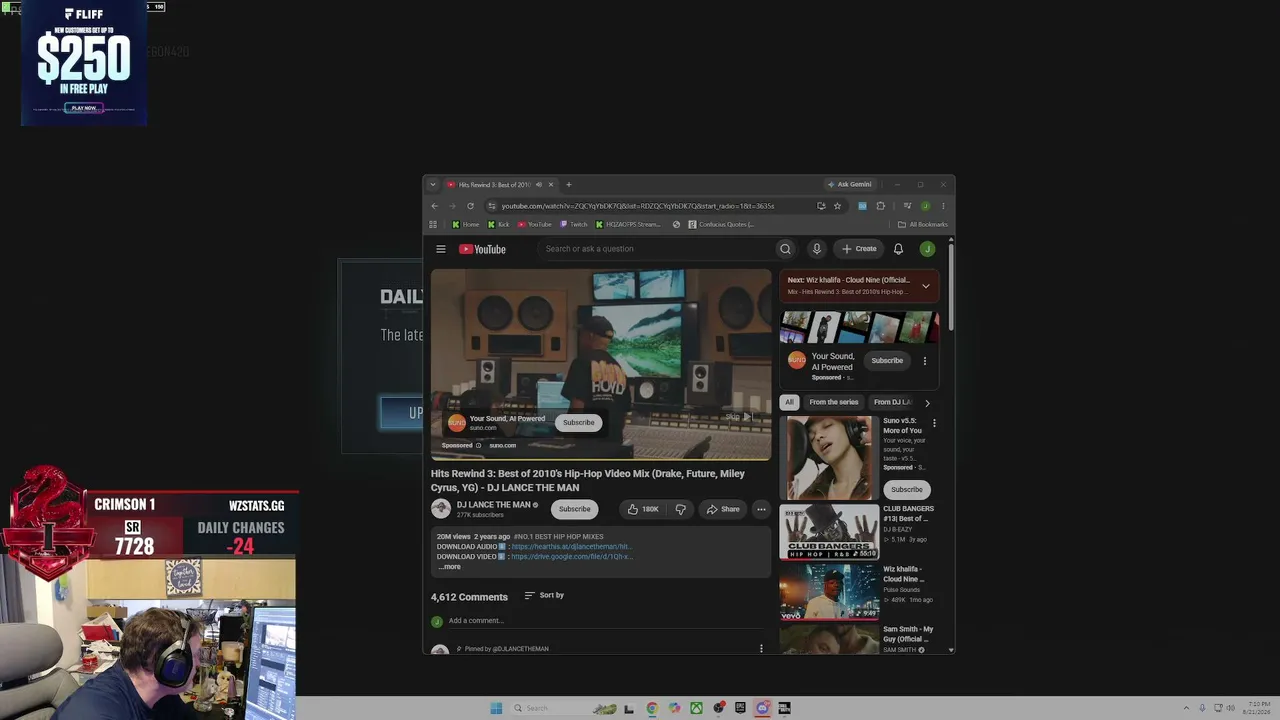Open YouTube notifications bell
This screenshot has height=720, width=1280.
pos(898,249)
